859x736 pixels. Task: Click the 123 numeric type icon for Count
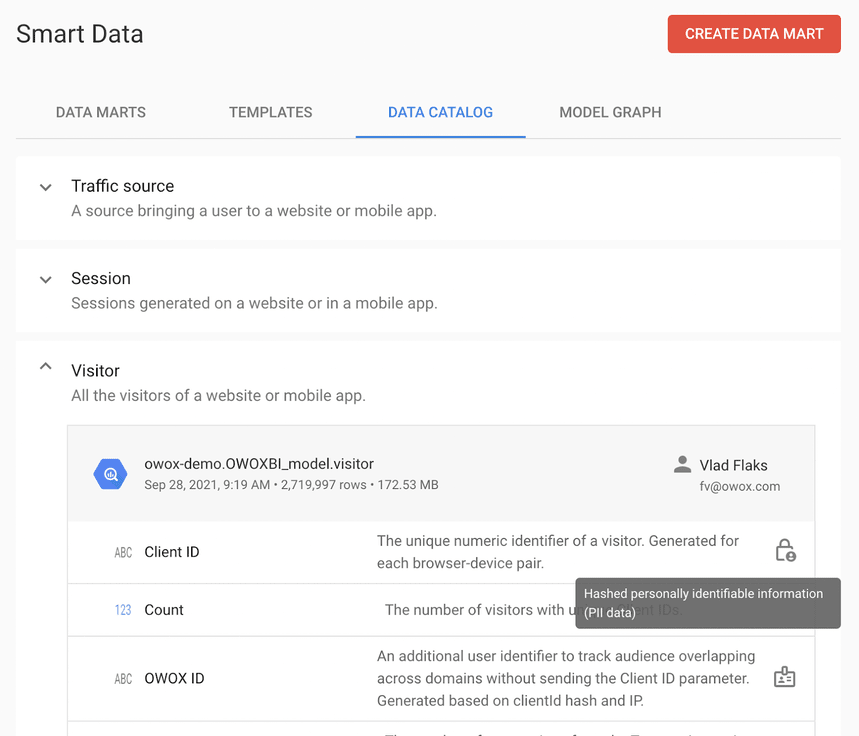pyautogui.click(x=123, y=610)
